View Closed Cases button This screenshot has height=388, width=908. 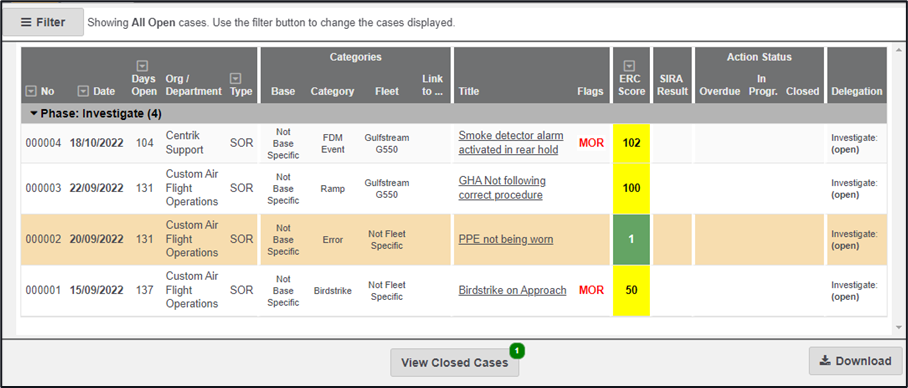click(x=455, y=363)
